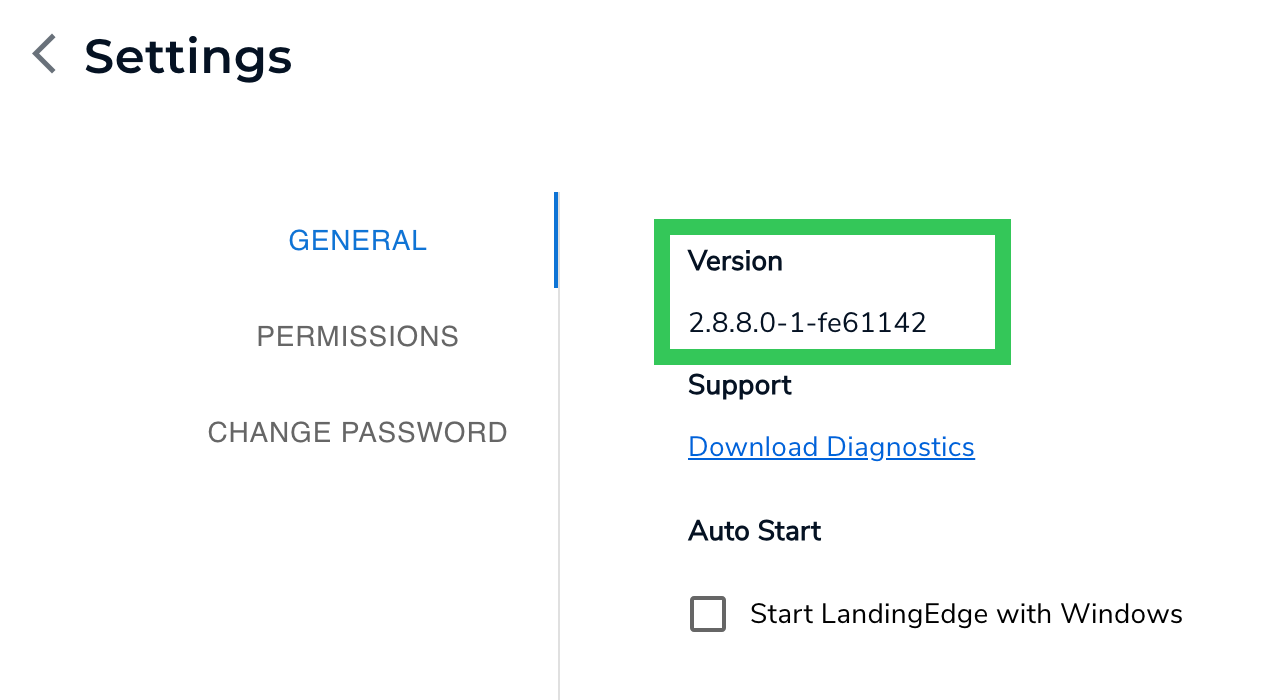1266x700 pixels.
Task: Click the Settings page title
Action: tap(188, 56)
